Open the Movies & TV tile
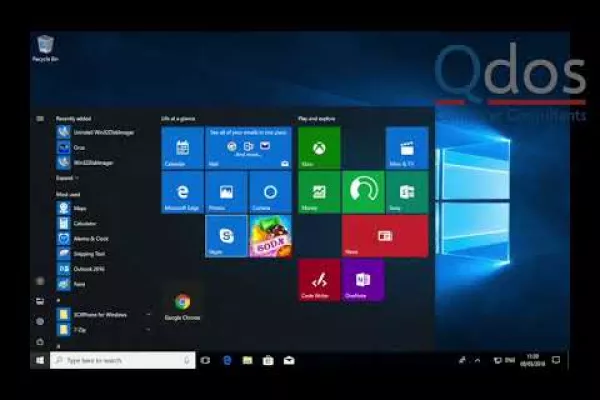 407,147
